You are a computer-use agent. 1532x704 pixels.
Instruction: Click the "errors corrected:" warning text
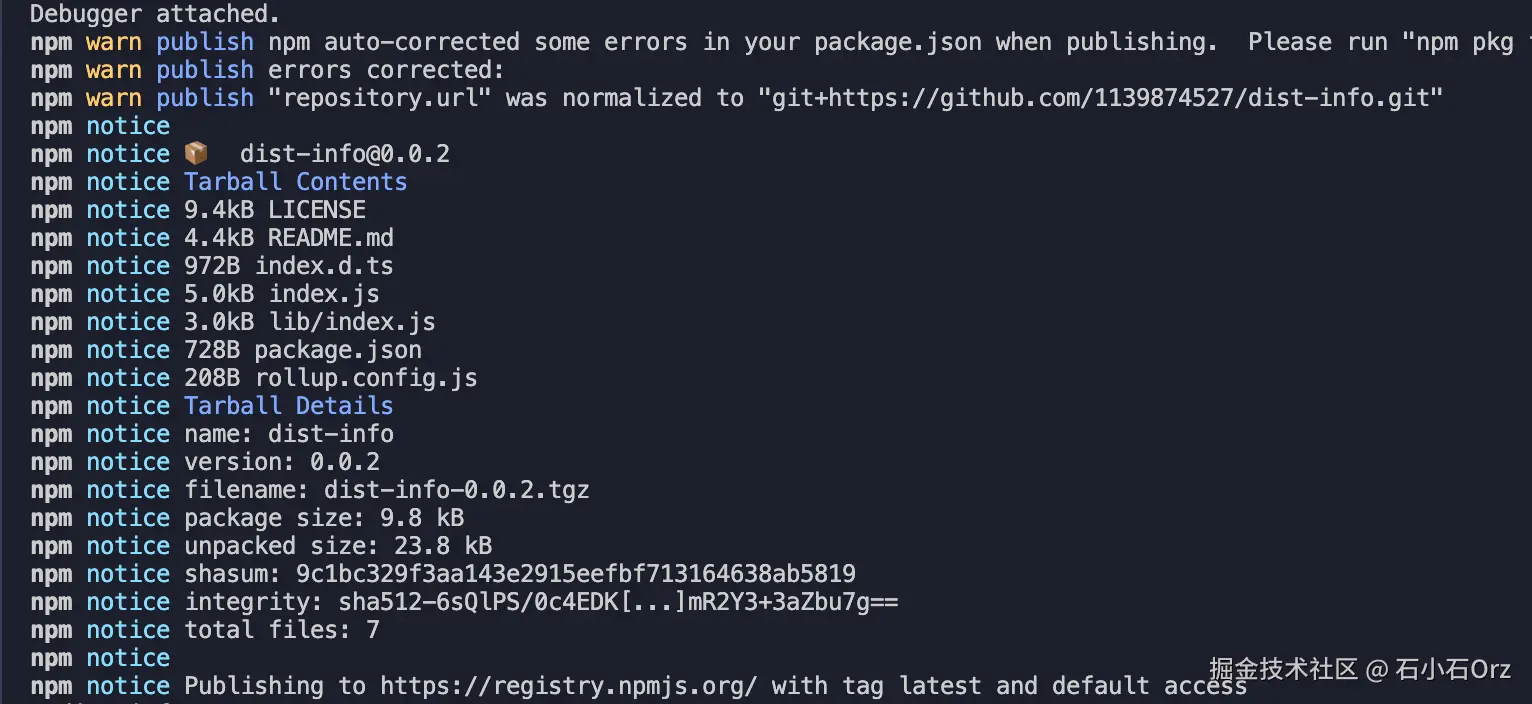tap(386, 70)
